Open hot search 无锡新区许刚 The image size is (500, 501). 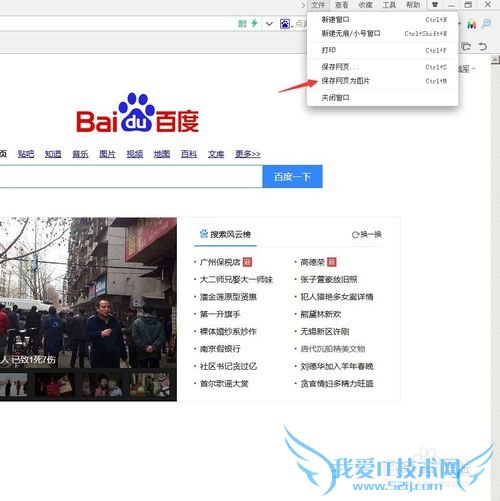point(325,331)
